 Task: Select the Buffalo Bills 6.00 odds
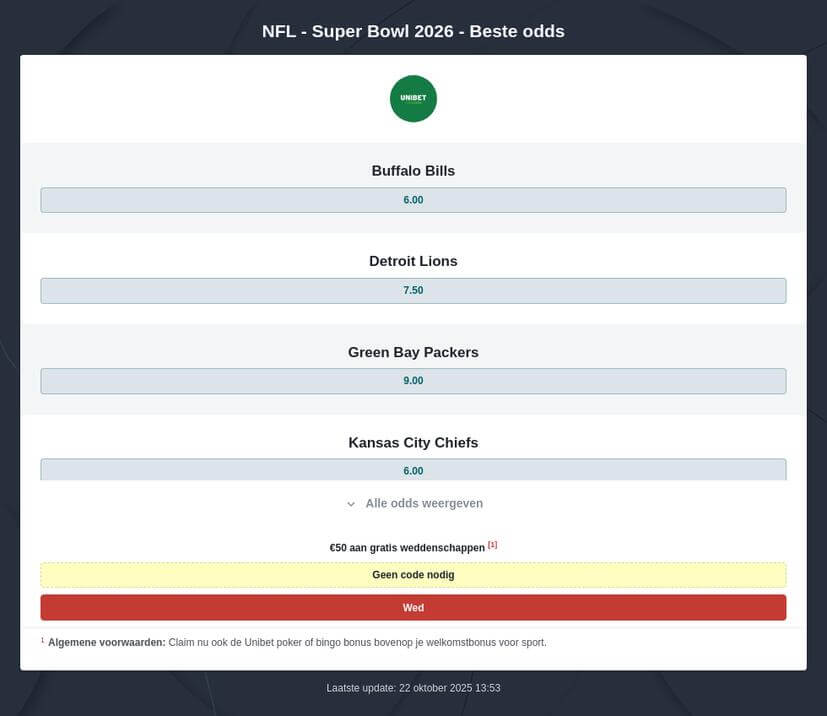(413, 200)
